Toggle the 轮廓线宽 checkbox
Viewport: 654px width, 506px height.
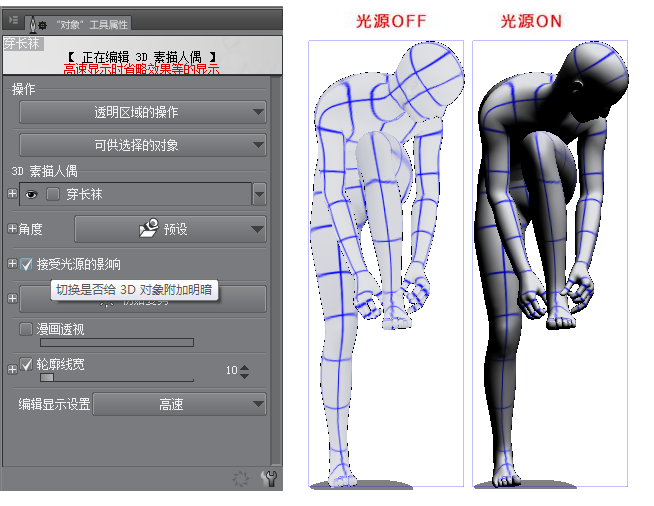26,365
